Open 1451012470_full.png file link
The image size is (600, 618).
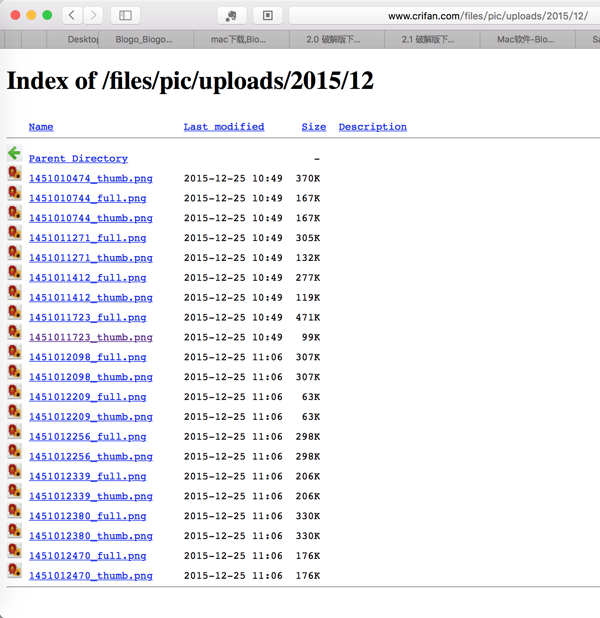pos(88,556)
